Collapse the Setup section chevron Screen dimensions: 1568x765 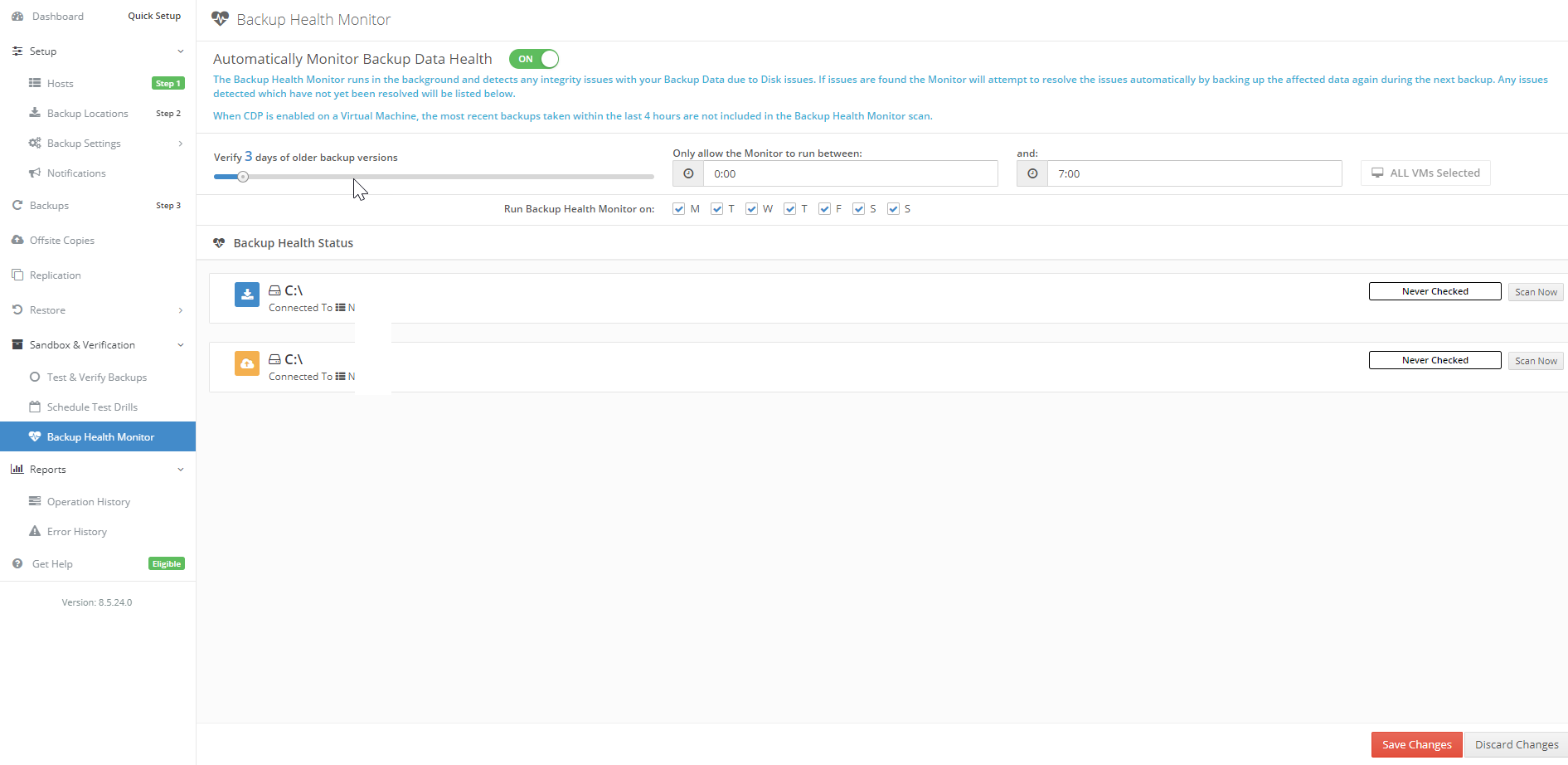181,51
